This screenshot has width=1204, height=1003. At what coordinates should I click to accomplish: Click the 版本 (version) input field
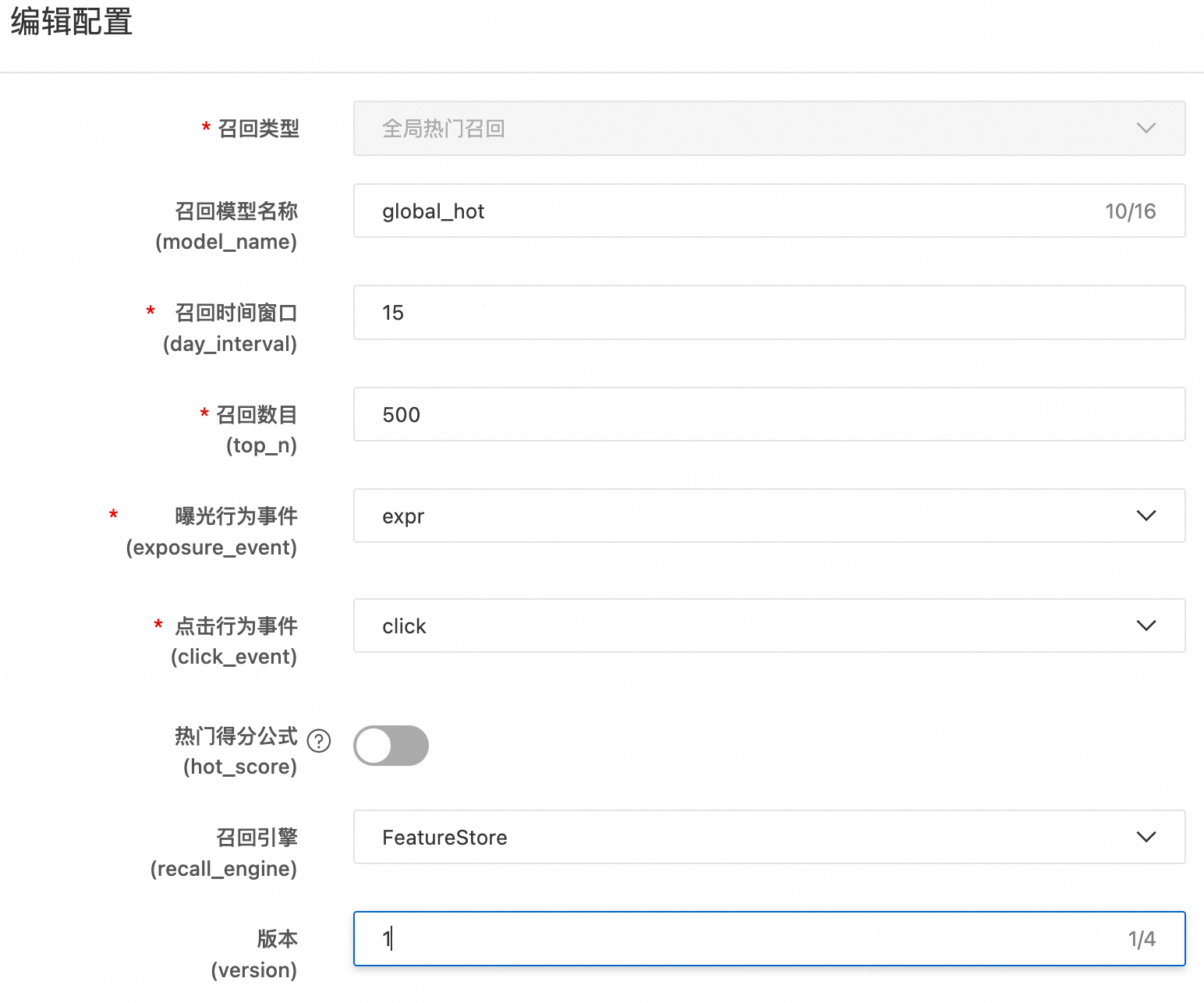769,938
